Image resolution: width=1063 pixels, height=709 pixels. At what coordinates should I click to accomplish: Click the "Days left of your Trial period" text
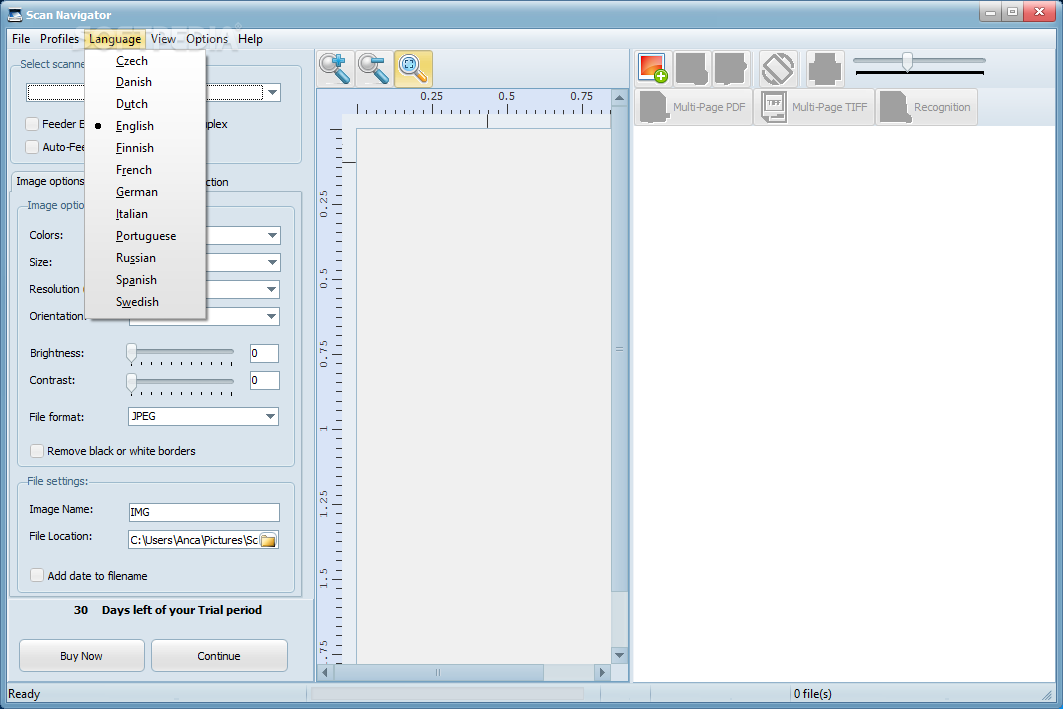point(182,610)
